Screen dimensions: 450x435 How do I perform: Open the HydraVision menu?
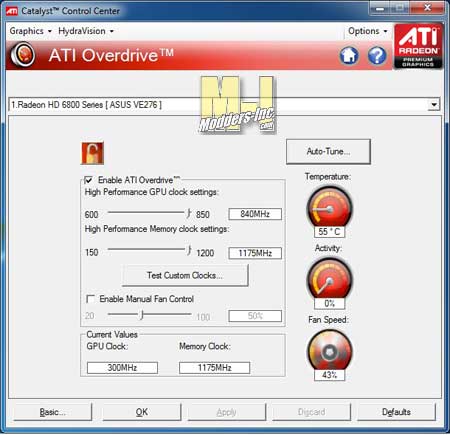click(x=86, y=31)
